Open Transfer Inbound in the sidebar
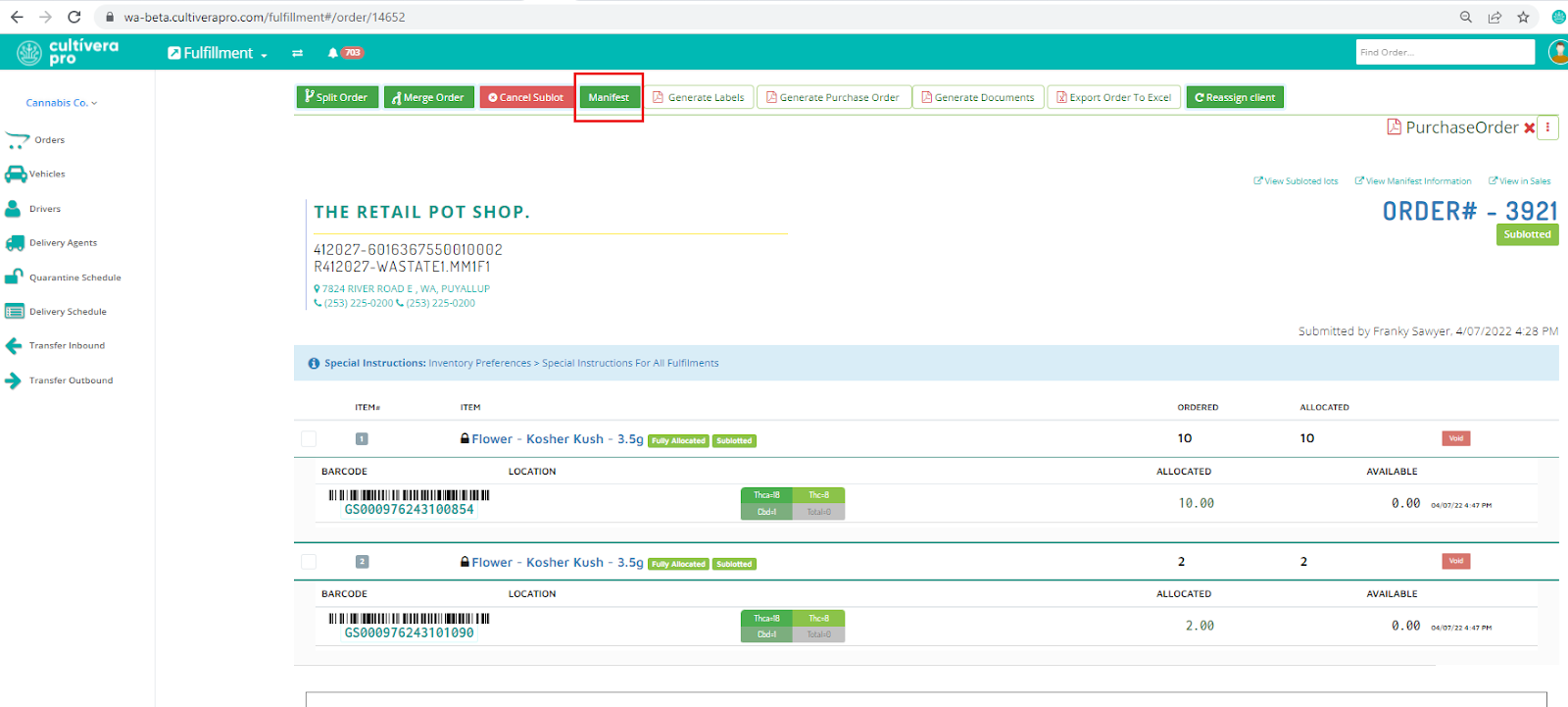Image resolution: width=1568 pixels, height=707 pixels. [x=68, y=346]
